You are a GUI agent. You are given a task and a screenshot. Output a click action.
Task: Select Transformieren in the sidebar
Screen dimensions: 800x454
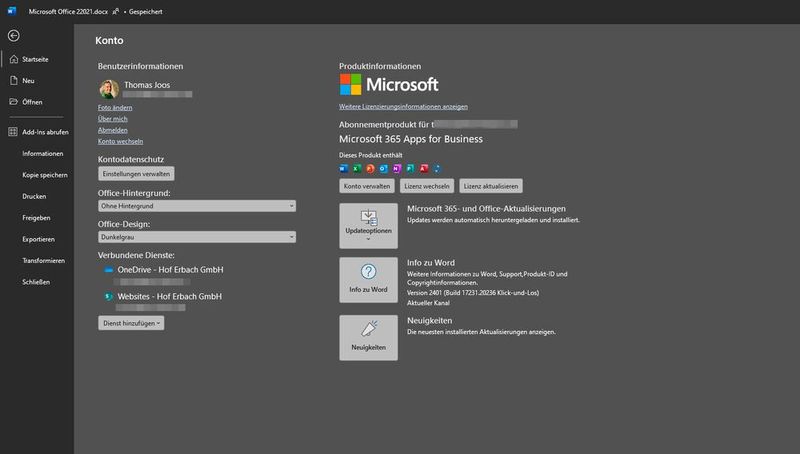[43, 261]
